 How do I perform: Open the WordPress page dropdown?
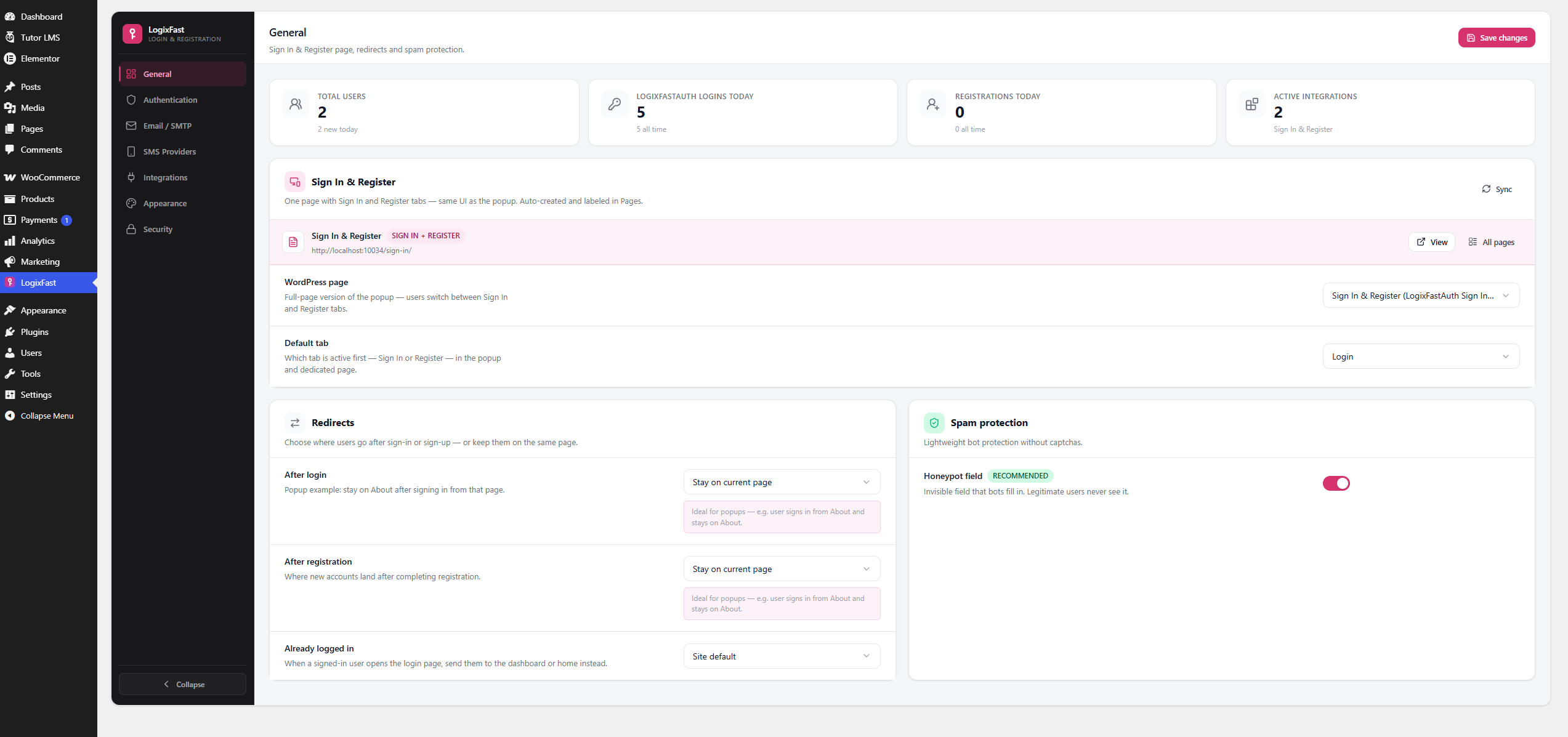tap(1421, 296)
